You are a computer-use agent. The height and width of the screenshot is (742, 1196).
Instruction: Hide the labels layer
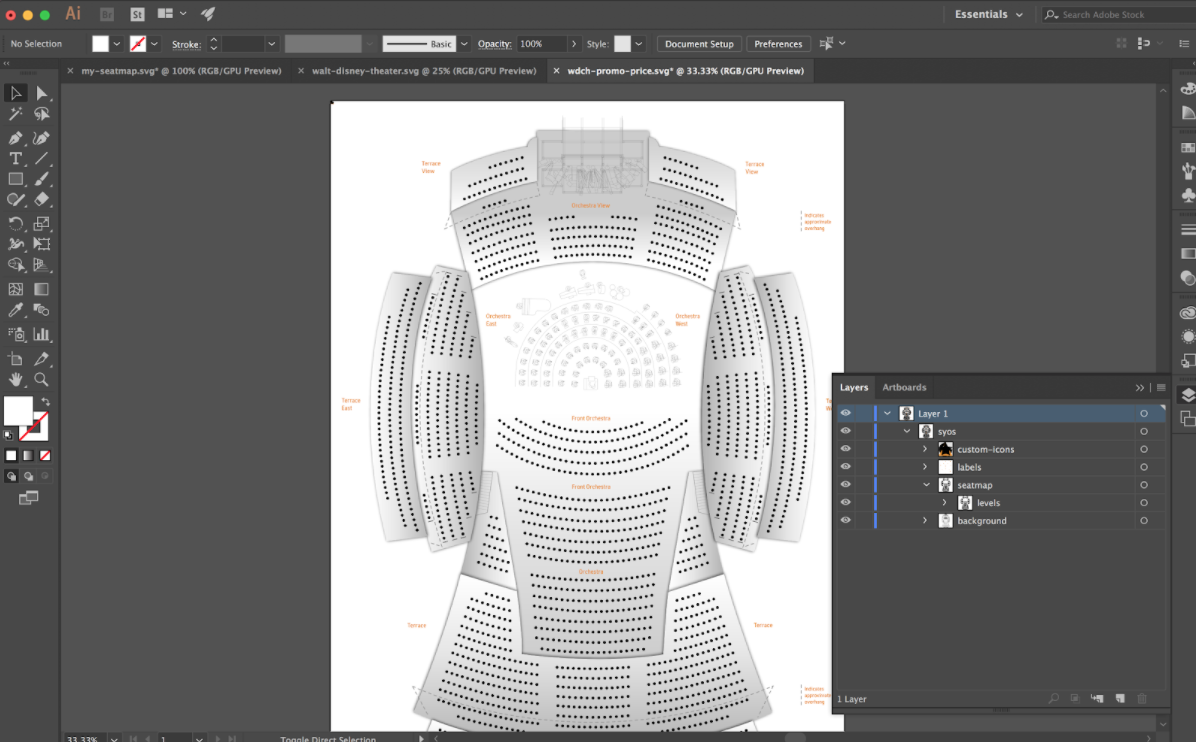[x=845, y=467]
